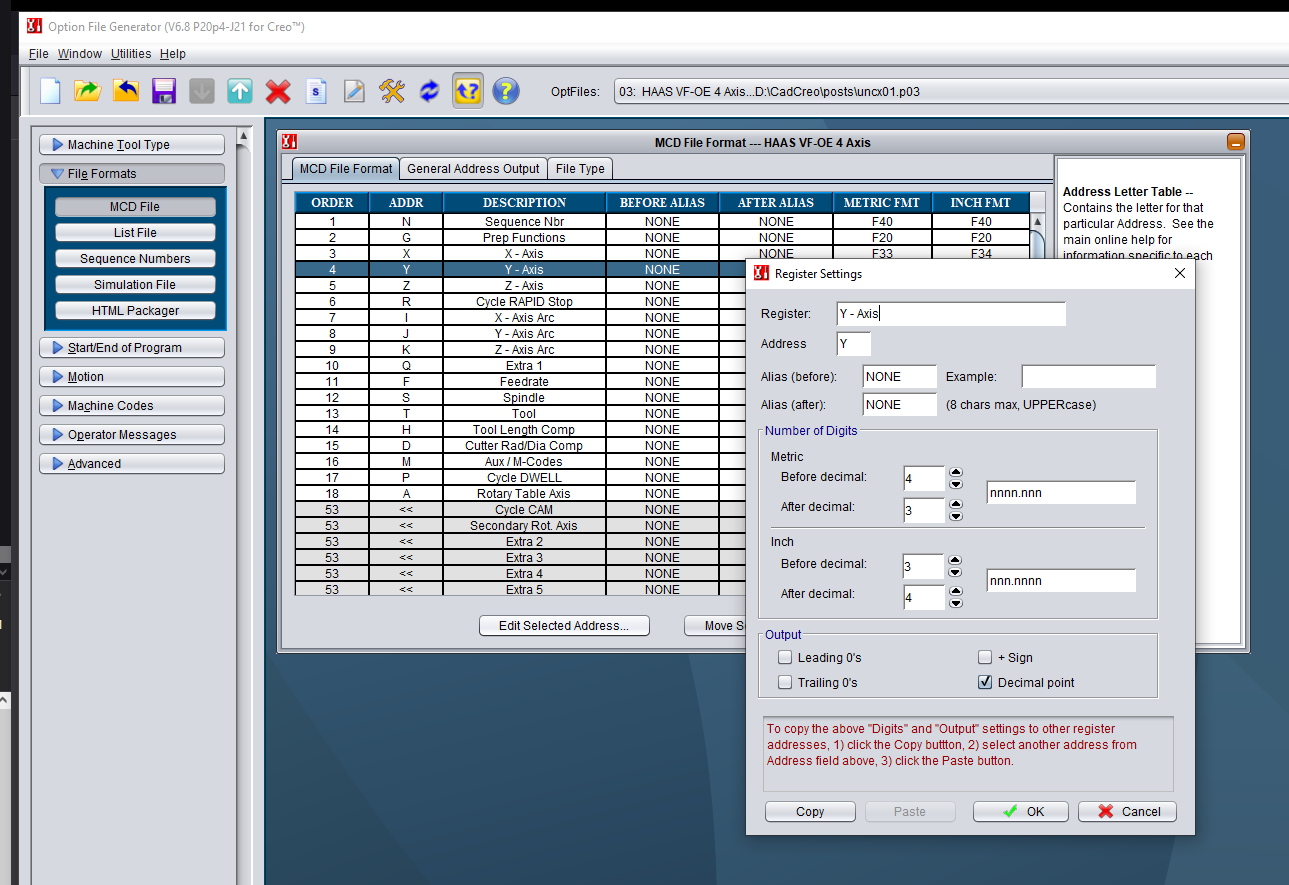Click the pencil edit document icon
Screen dimensions: 1289x885
354,91
